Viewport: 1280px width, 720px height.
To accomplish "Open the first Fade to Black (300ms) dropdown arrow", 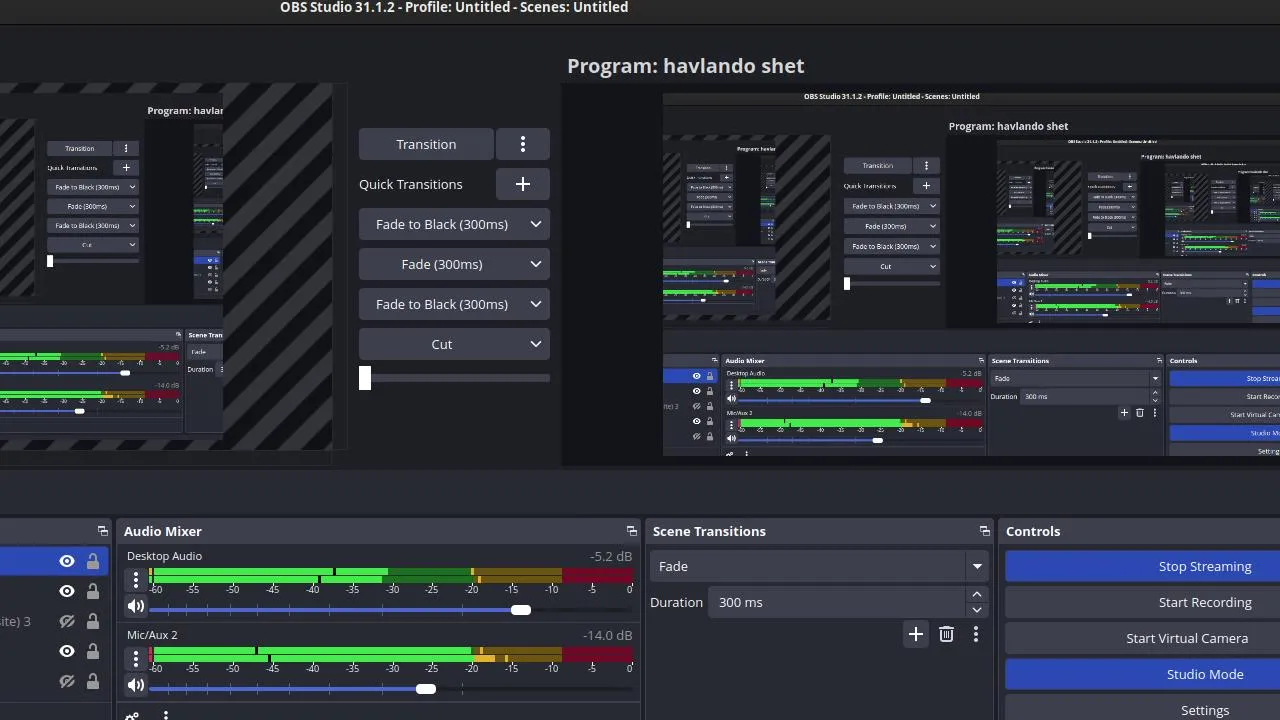I will coord(536,224).
